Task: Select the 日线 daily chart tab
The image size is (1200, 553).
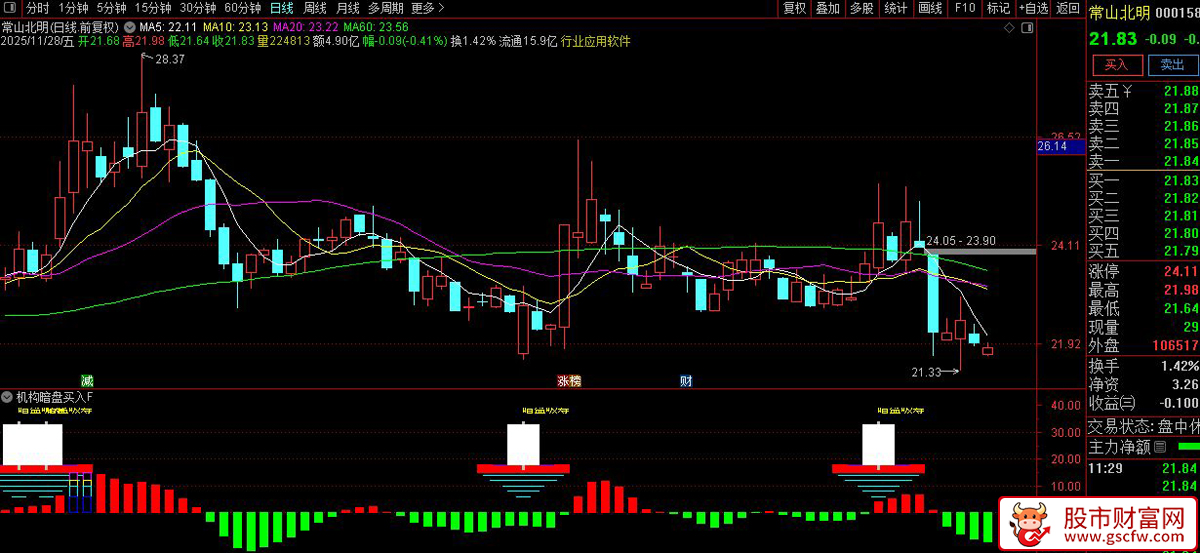Action: tap(282, 8)
